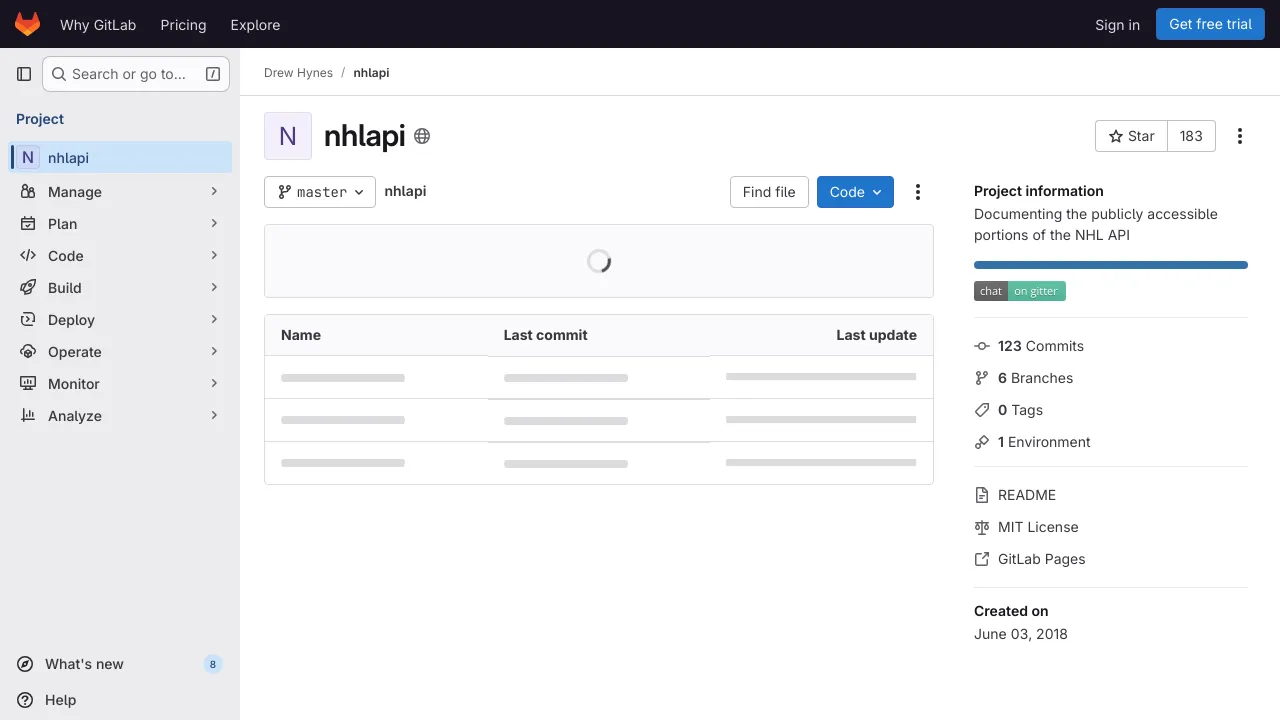Click the repository languages bar
The image size is (1280, 720).
click(1111, 265)
